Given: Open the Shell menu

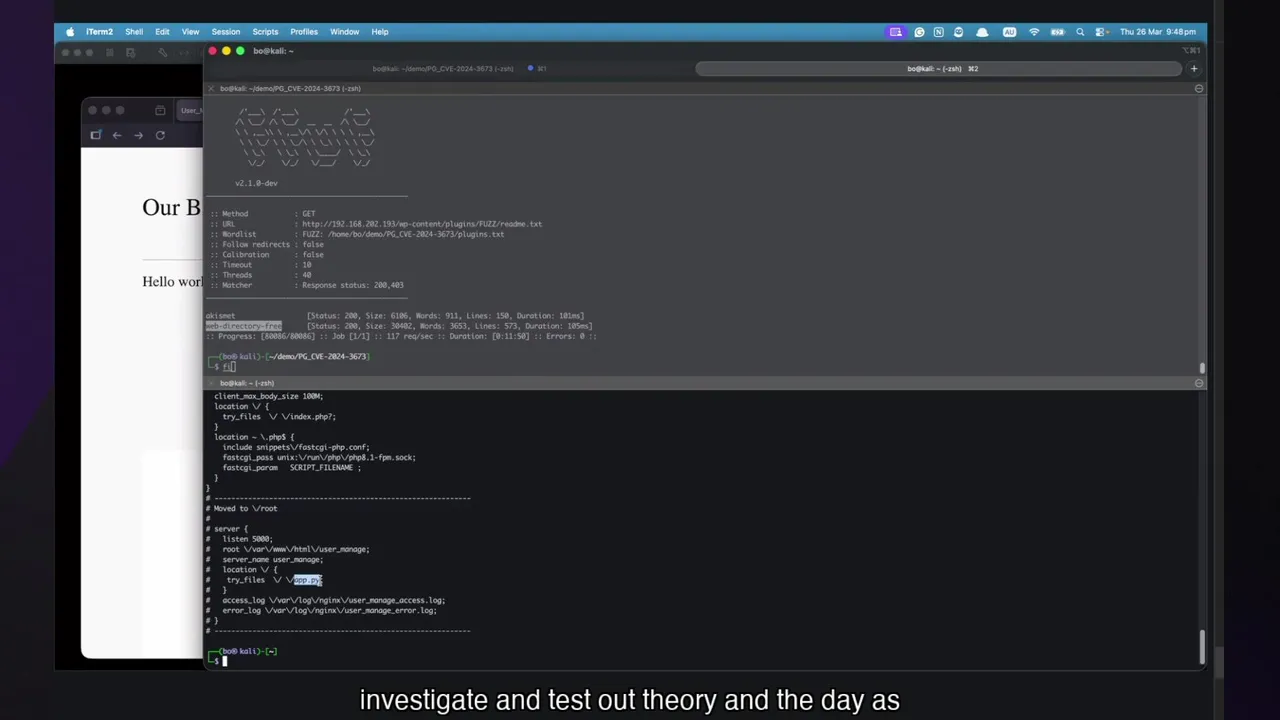Looking at the screenshot, I should [134, 32].
